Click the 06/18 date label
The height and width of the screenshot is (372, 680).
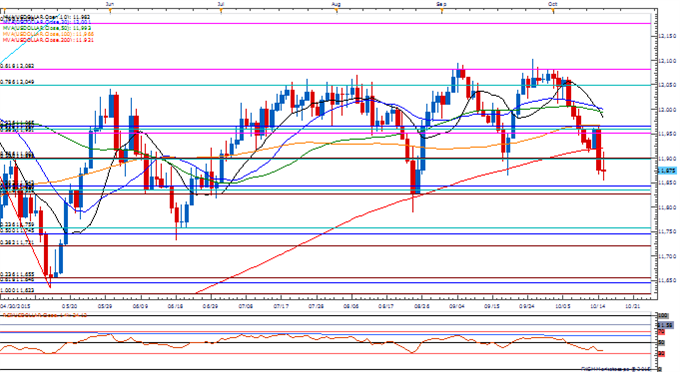[x=176, y=306]
